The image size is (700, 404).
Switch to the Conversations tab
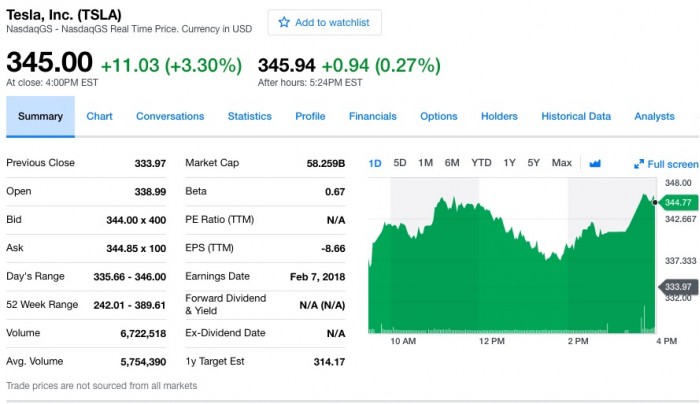[170, 117]
